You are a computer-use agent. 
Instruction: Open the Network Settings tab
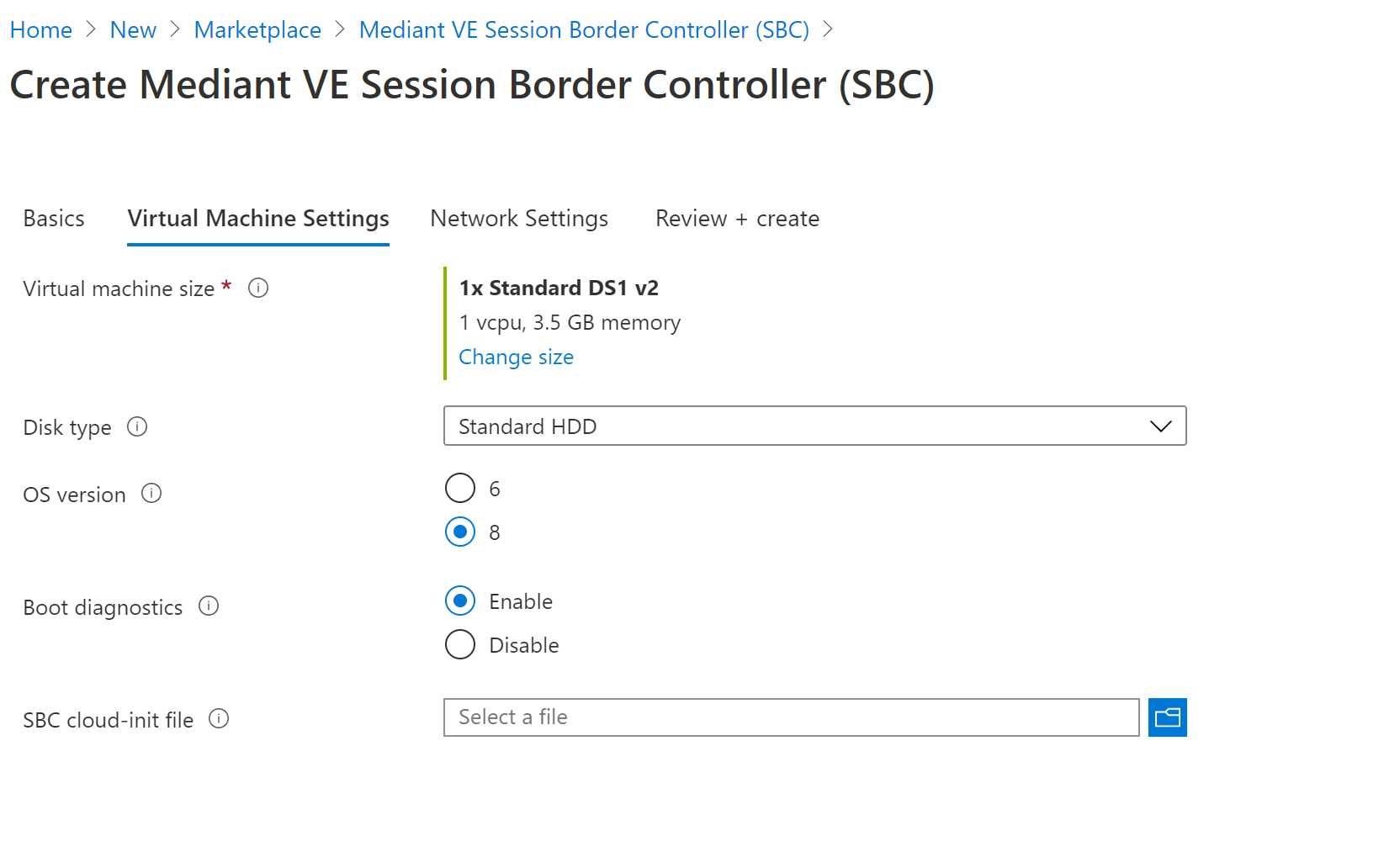click(x=519, y=219)
